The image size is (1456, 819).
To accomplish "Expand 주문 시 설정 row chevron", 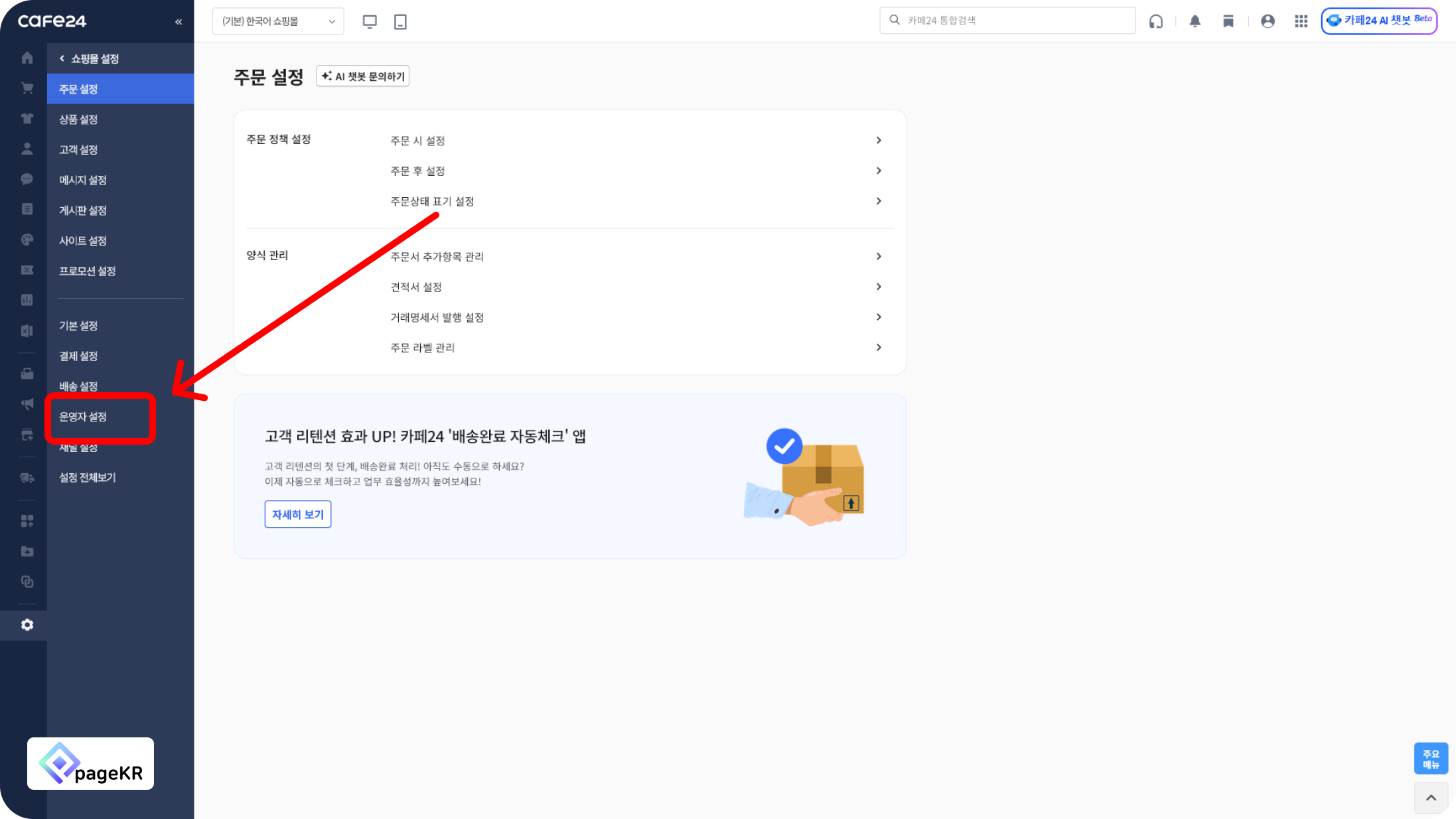I will 879,141.
